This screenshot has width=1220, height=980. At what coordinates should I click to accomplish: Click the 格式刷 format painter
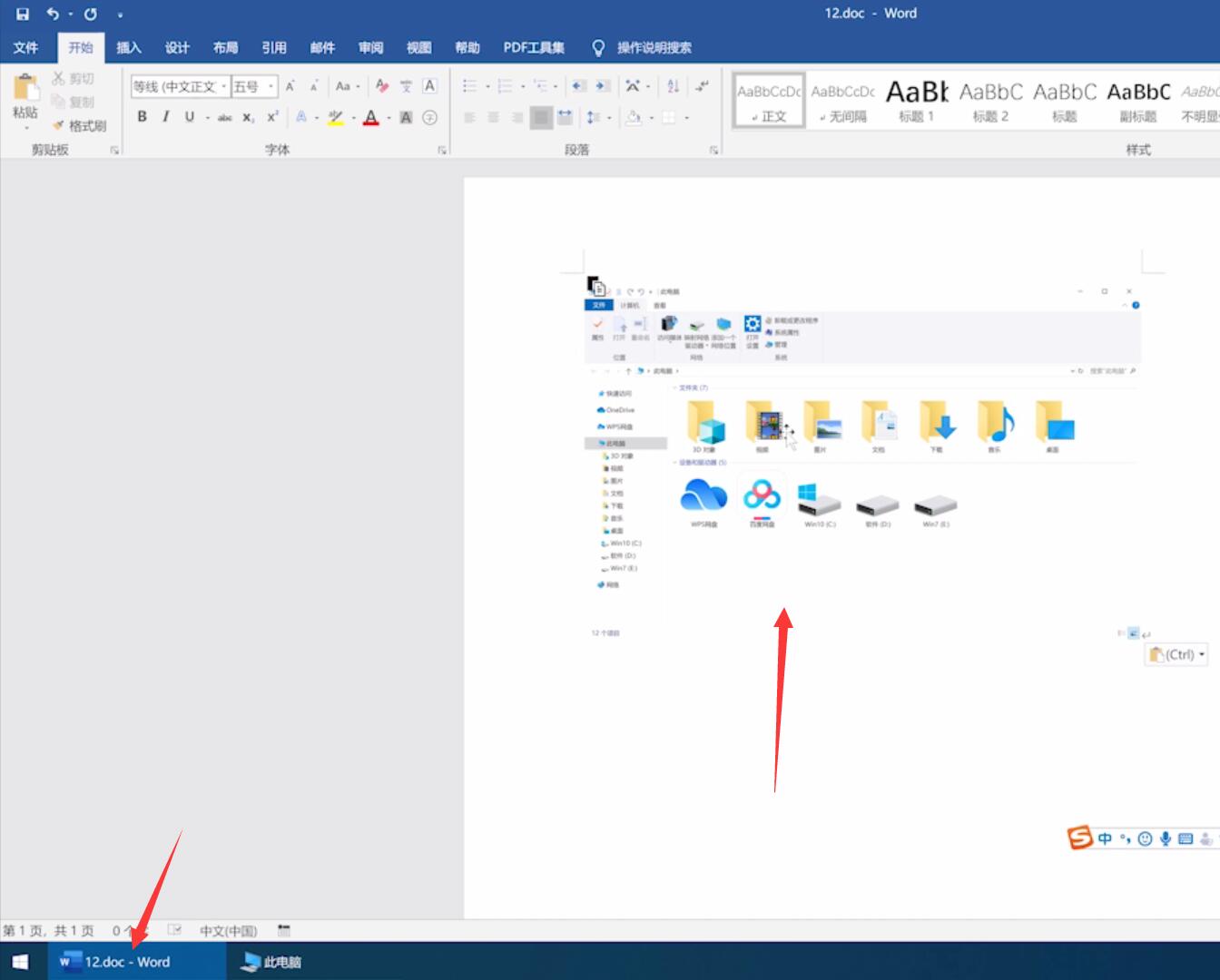point(79,126)
